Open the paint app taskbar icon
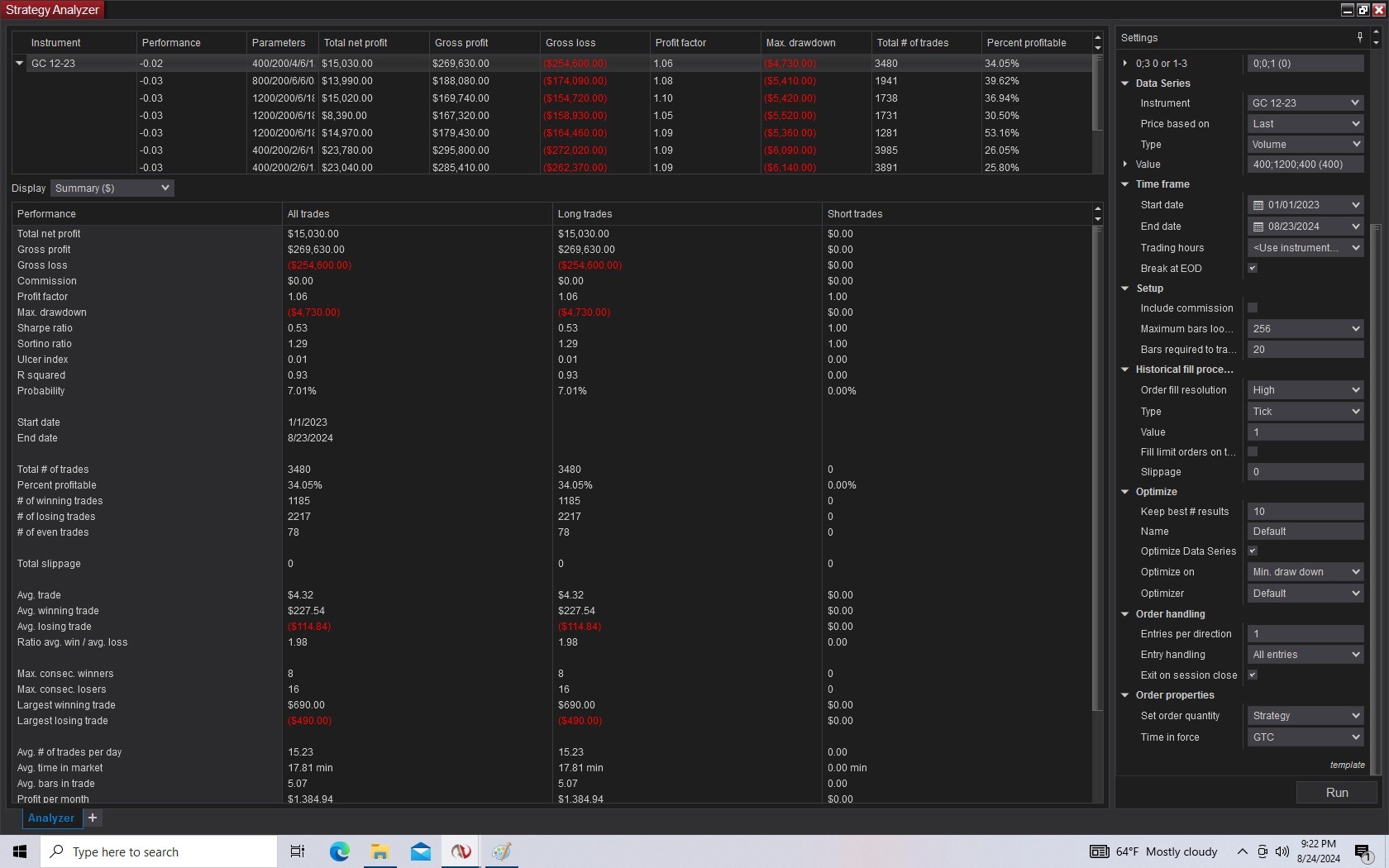This screenshot has width=1389, height=868. click(x=501, y=851)
